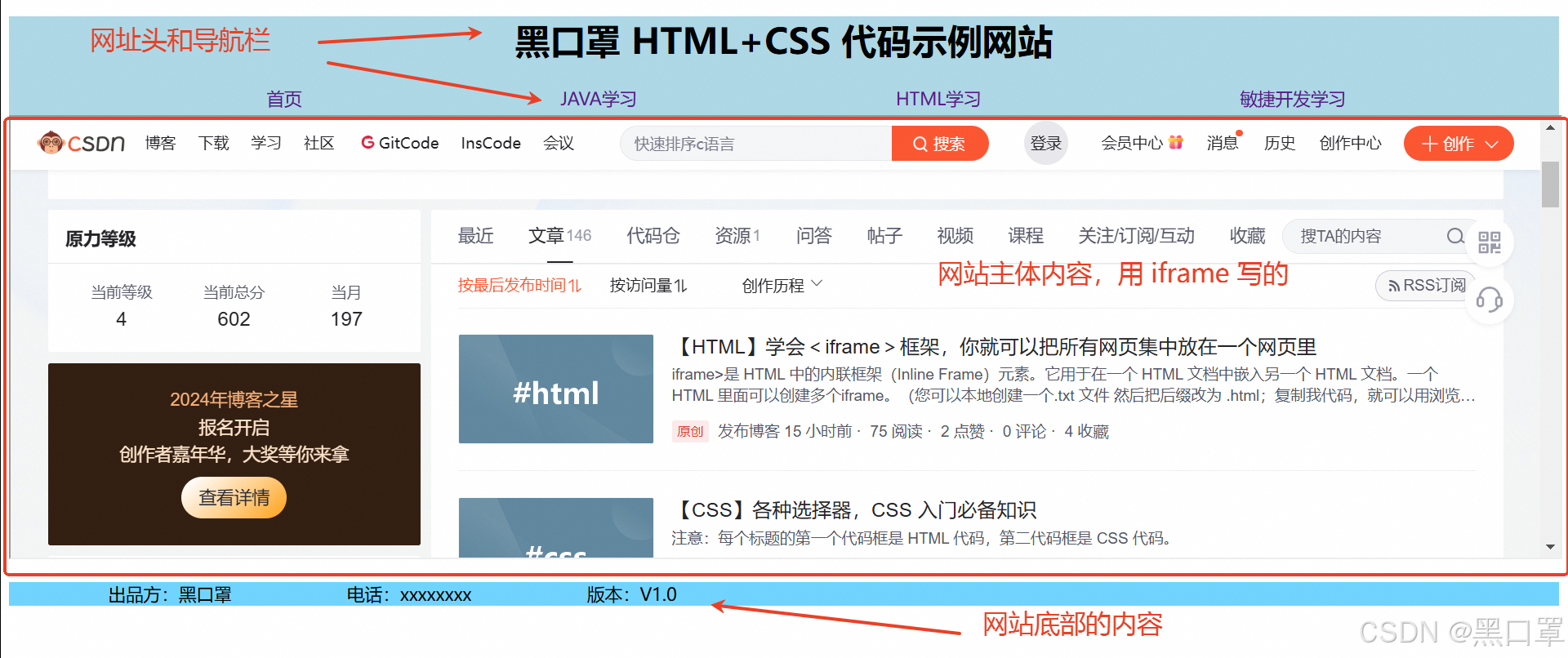Open the 敏捷开发学习 navigation link
Image resolution: width=1568 pixels, height=658 pixels.
[1292, 100]
